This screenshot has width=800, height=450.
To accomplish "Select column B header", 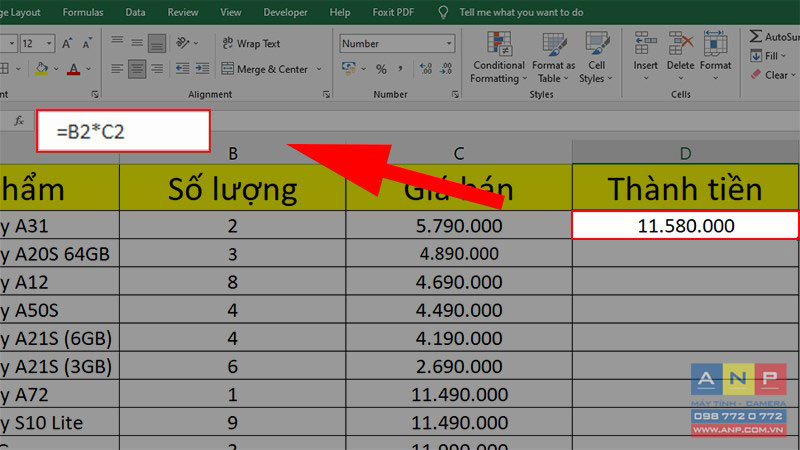I will 233,153.
